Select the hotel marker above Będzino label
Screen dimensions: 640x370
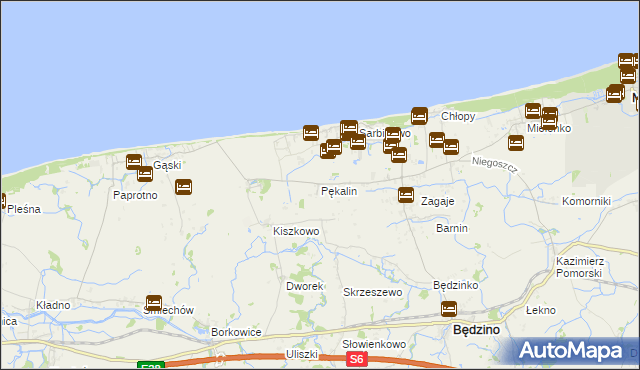[449, 308]
